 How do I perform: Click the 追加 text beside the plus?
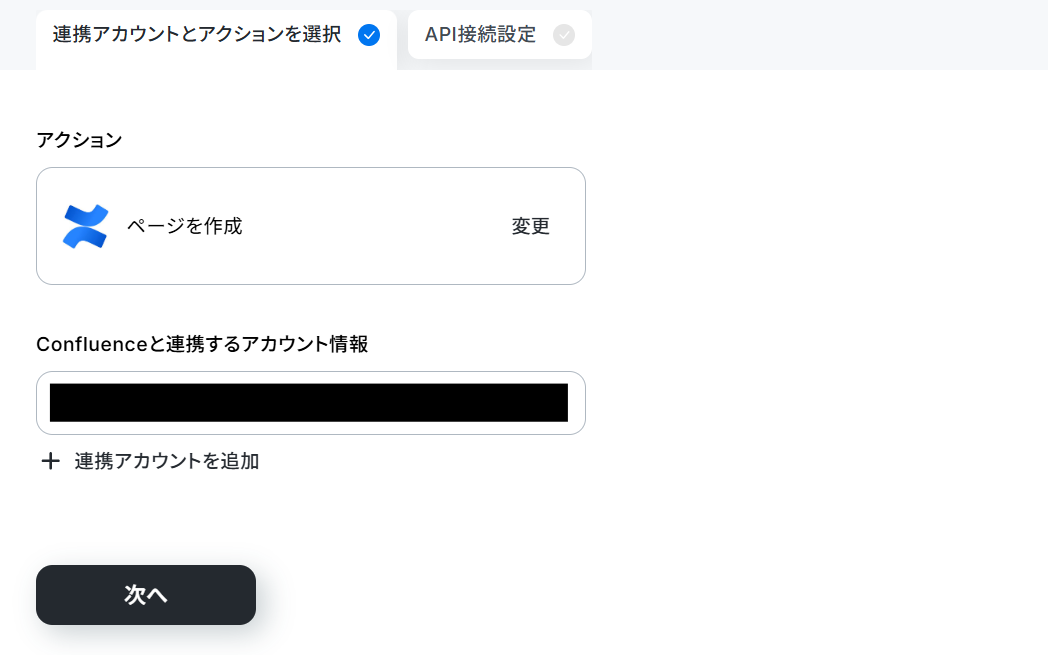click(240, 461)
